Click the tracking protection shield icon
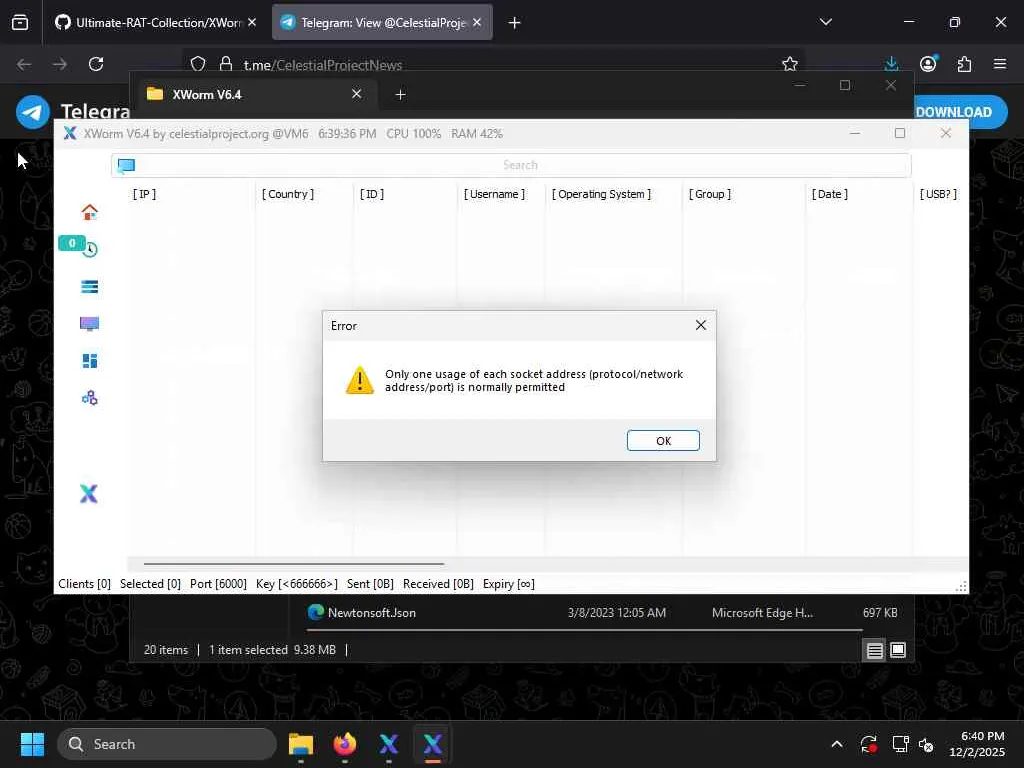This screenshot has width=1024, height=768. point(198,64)
